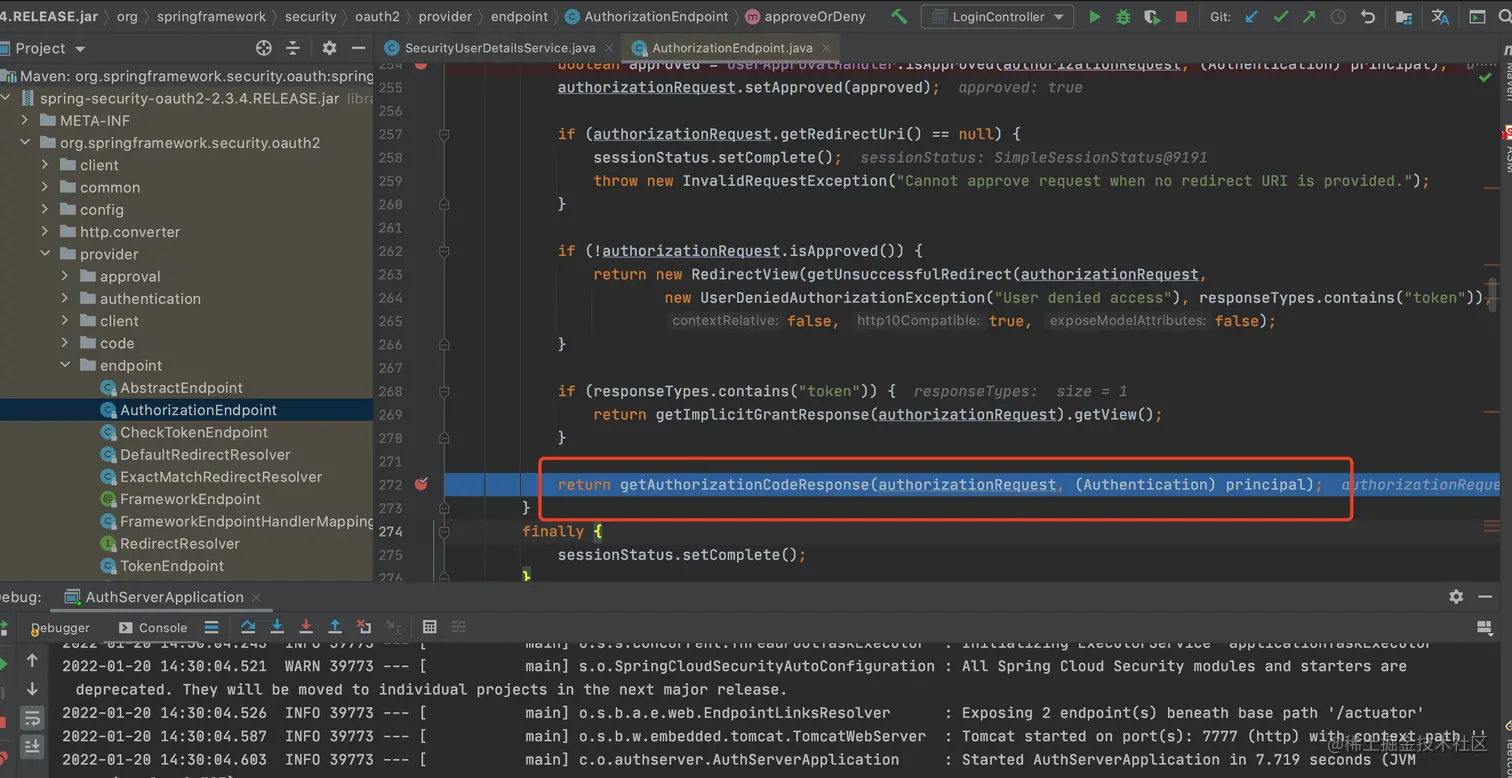
Task: Collapse the provider package
Action: coord(45,254)
